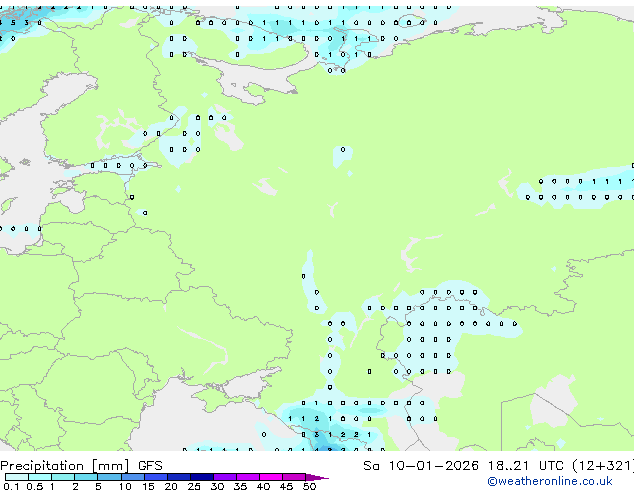Click the 40–45 mm magenta legend swatch
This screenshot has height=490, width=634.
(271, 477)
